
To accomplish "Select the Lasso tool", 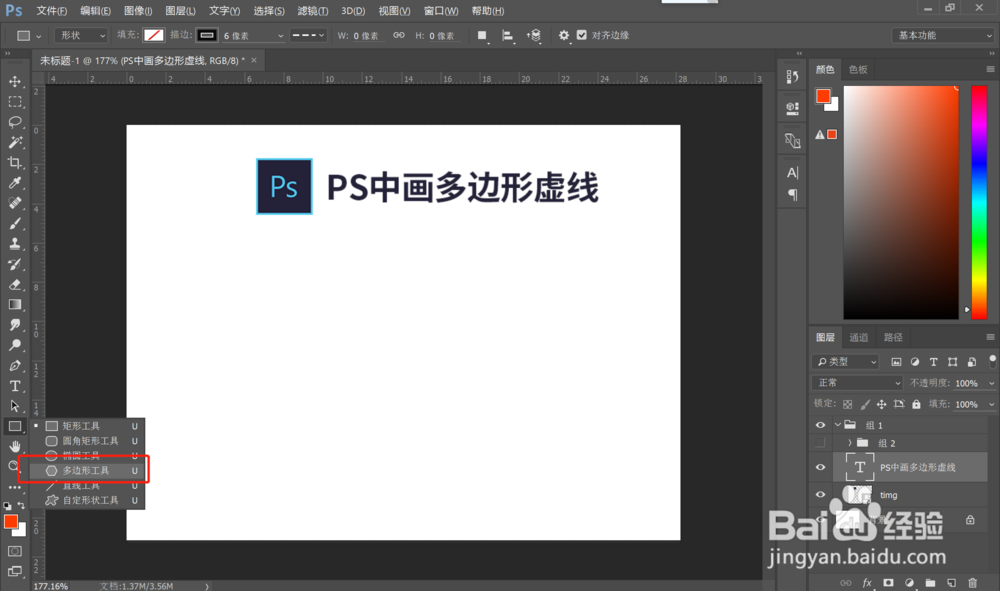I will click(x=15, y=122).
